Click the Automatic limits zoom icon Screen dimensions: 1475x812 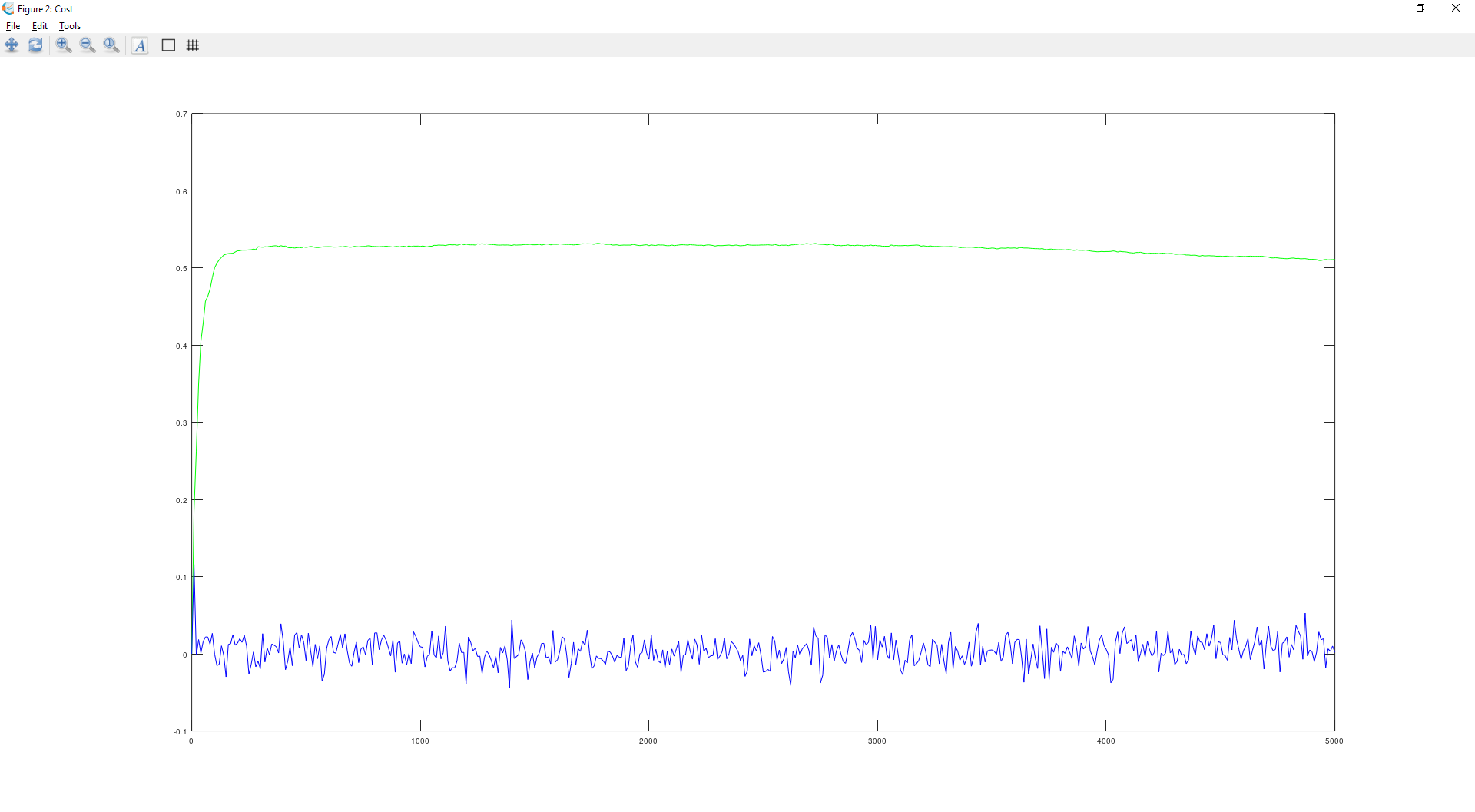coord(111,45)
